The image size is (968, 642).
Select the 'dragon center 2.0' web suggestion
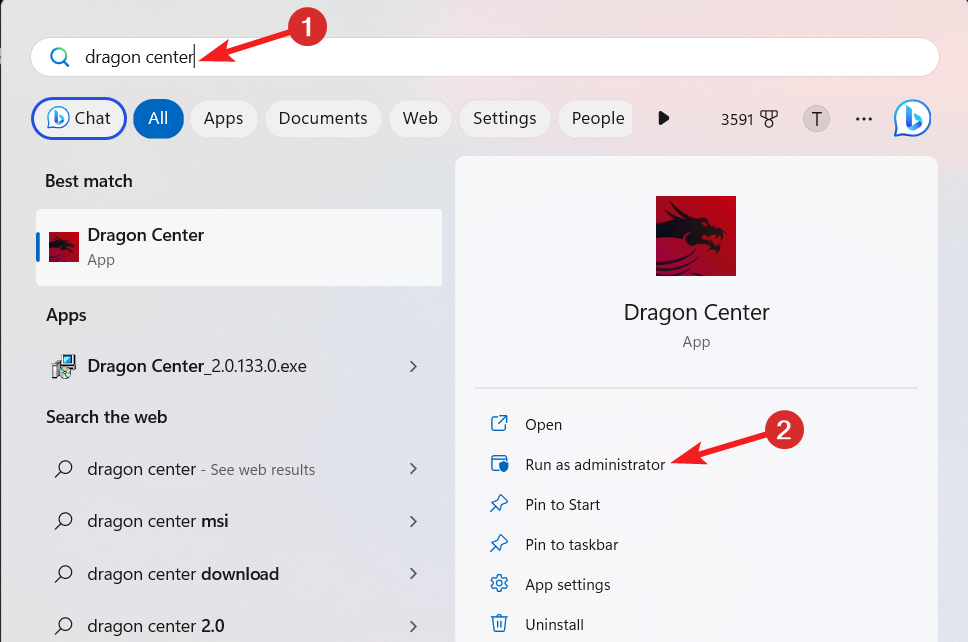[156, 626]
